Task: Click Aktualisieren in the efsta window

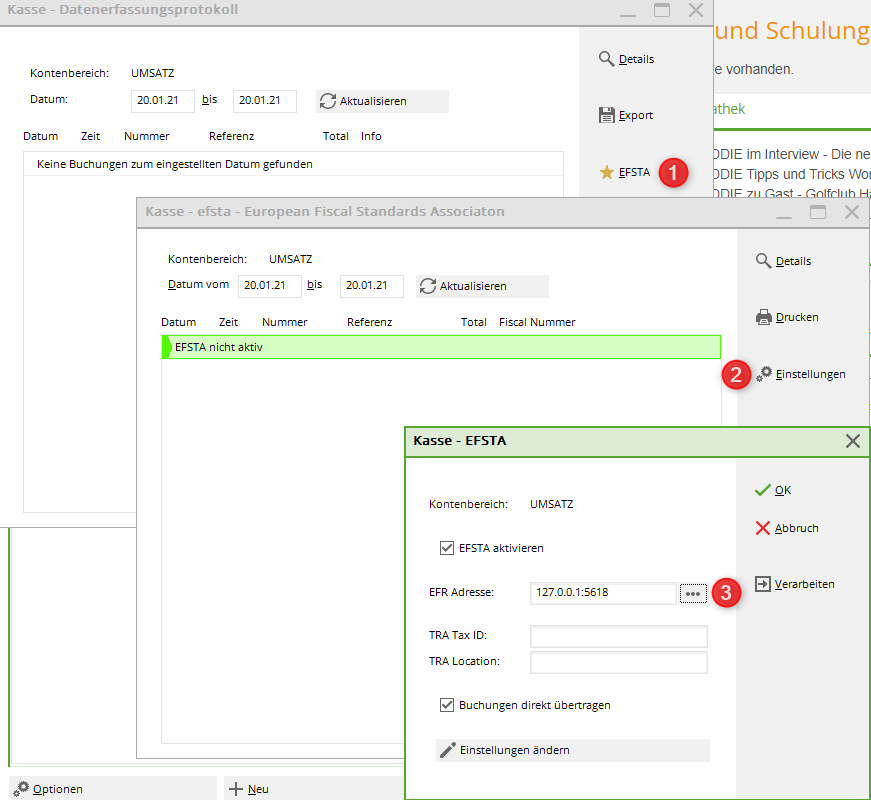Action: [x=482, y=286]
